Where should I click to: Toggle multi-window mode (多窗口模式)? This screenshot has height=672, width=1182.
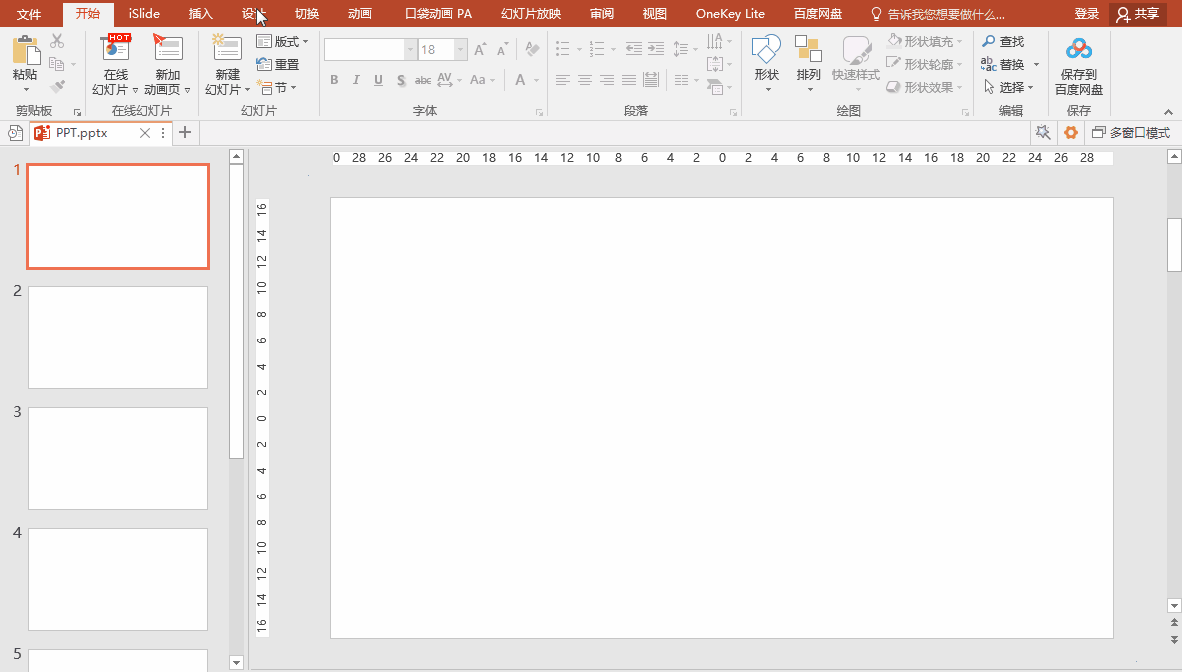click(1131, 133)
